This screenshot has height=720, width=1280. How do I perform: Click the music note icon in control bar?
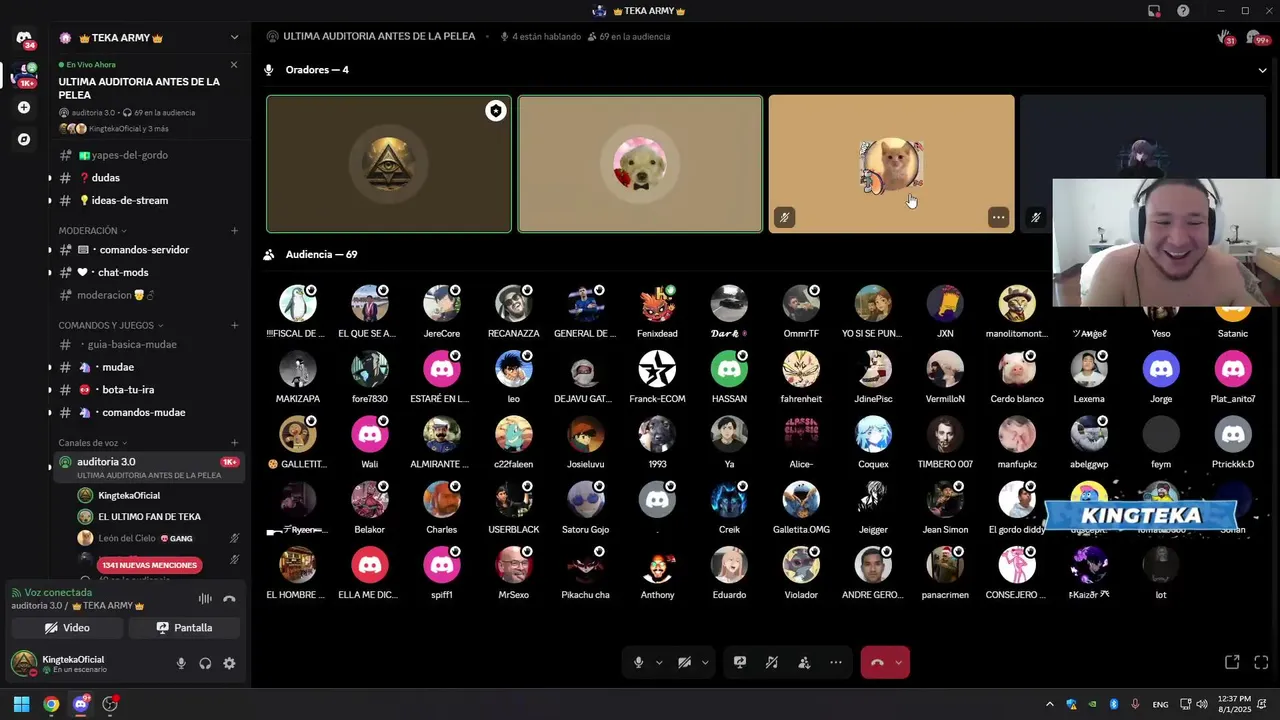click(x=772, y=662)
